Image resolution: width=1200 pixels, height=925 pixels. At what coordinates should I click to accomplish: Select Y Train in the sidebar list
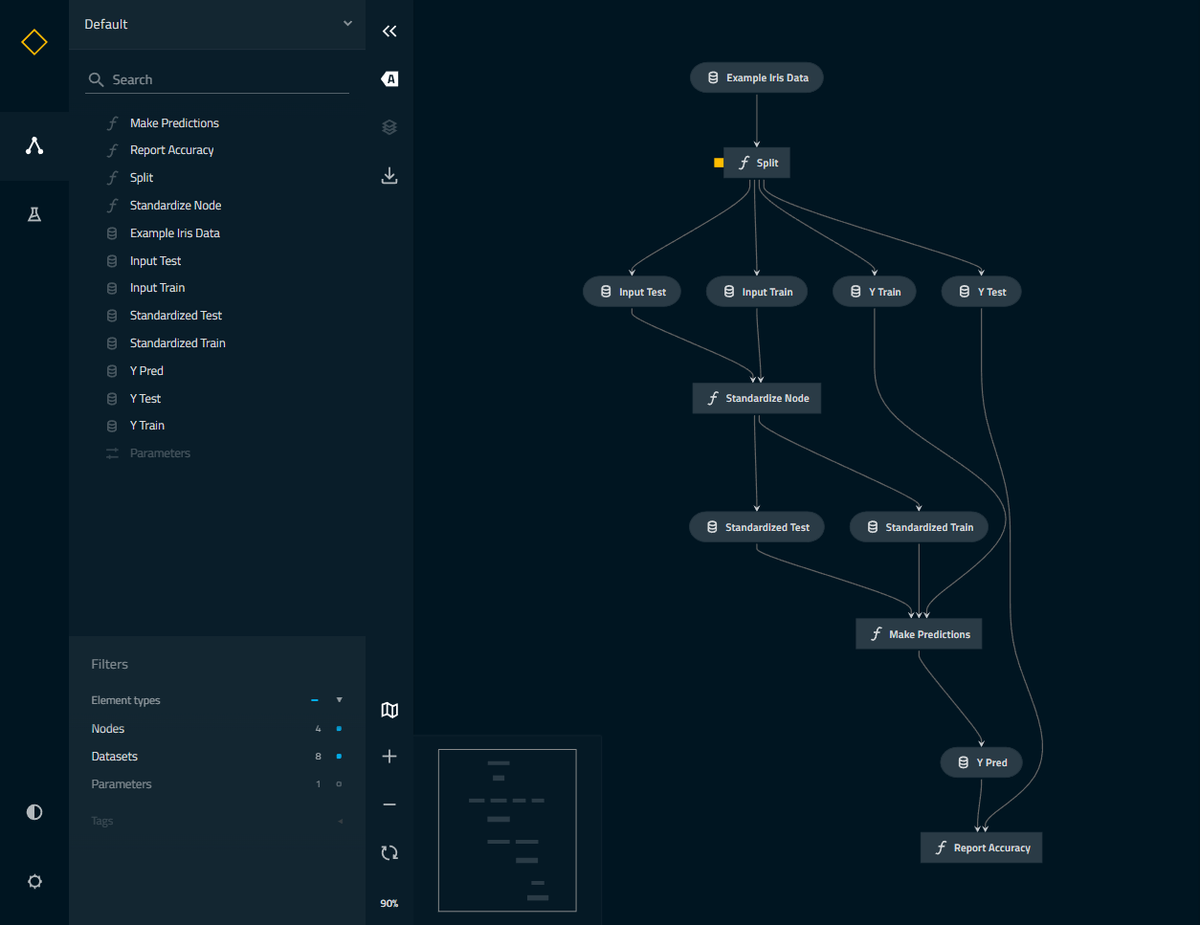coord(147,426)
